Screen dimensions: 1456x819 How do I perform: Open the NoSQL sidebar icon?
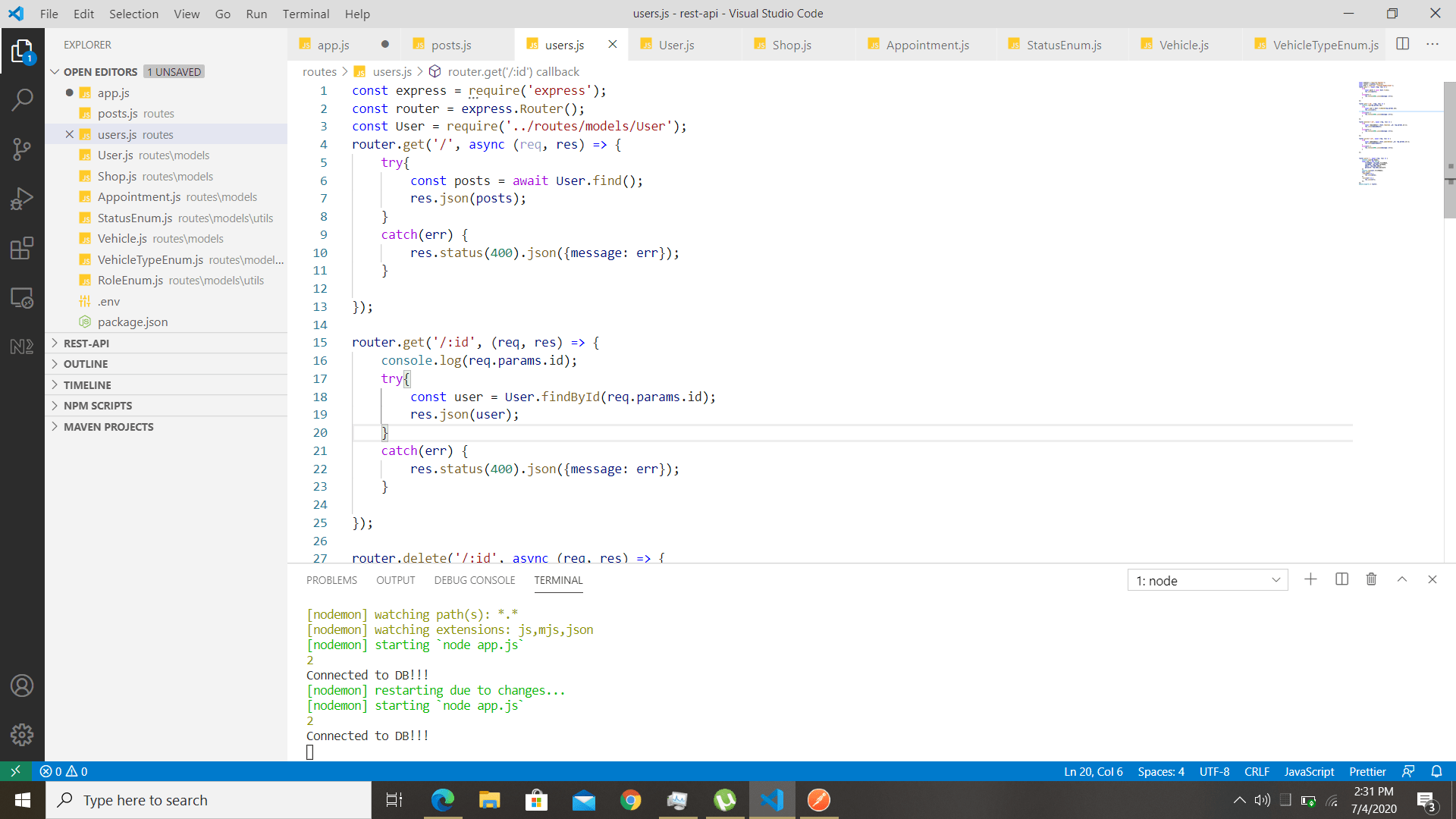click(22, 347)
